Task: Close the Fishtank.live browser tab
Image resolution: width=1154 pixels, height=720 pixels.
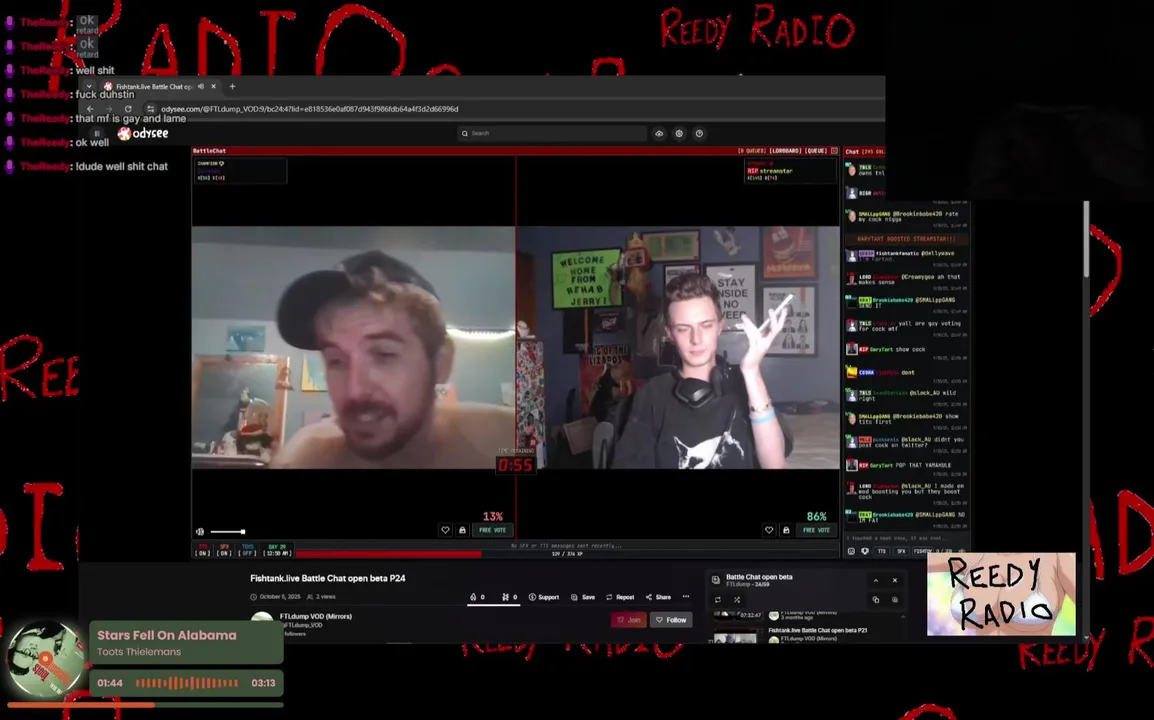Action: coord(214,86)
